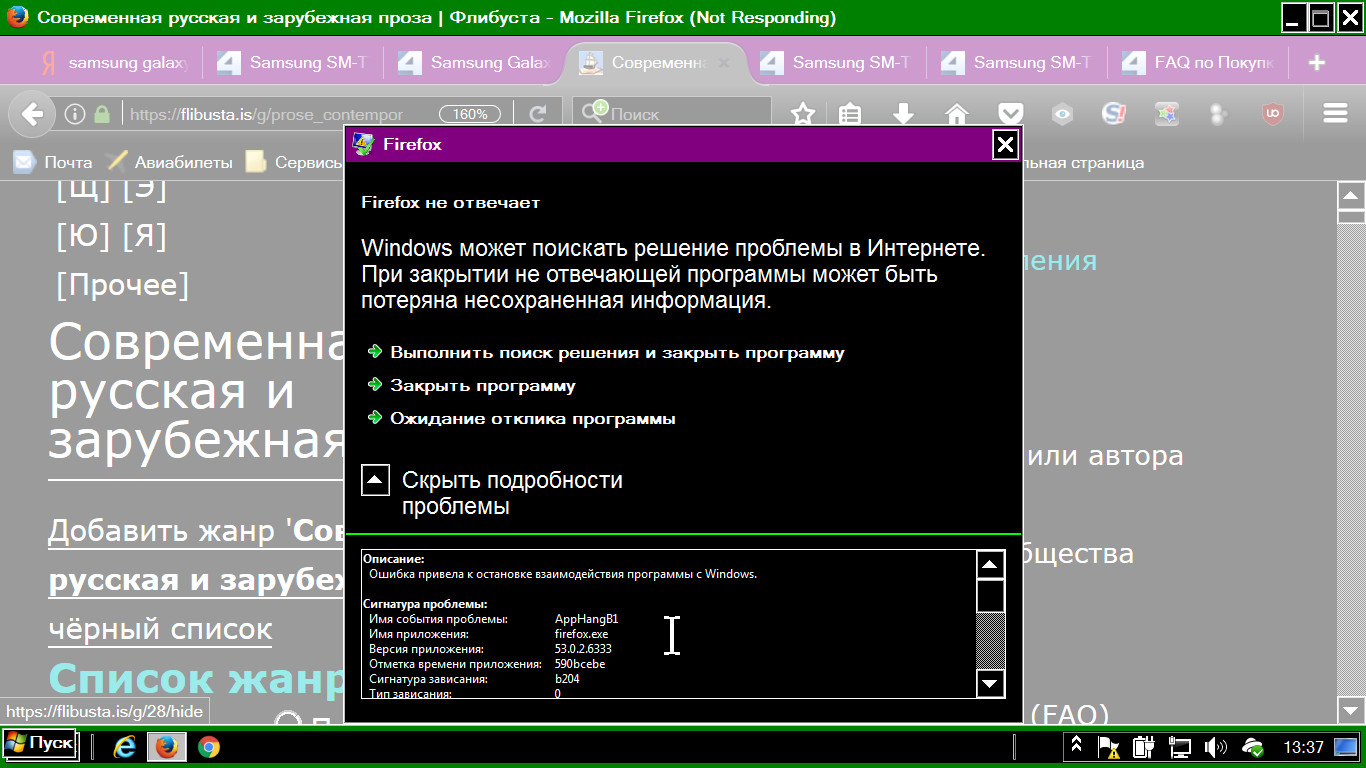Screen dimensions: 1366x768
Task: Open the Firefox hamburger menu
Action: pos(1335,114)
